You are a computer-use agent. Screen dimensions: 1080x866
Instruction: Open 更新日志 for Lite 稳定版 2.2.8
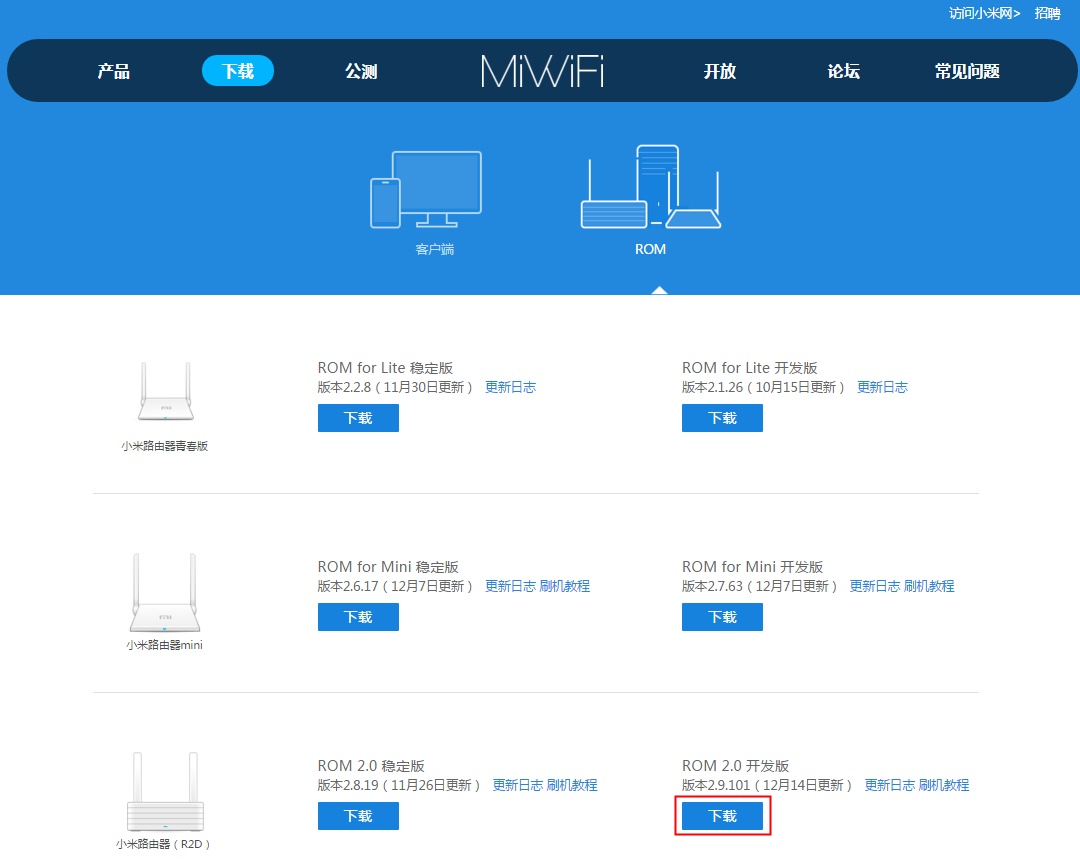point(510,387)
